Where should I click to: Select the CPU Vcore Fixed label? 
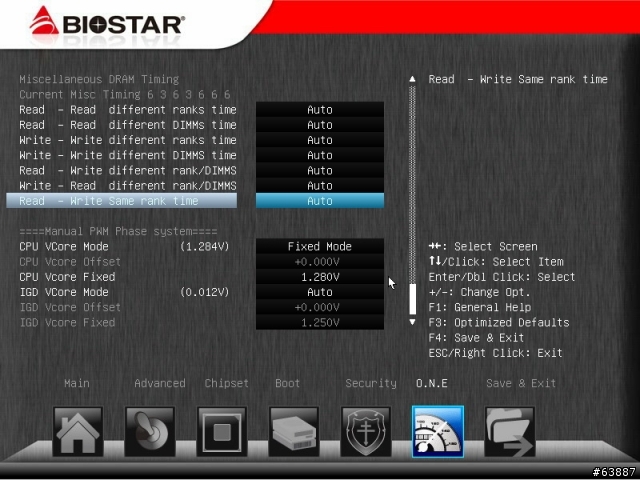pos(67,277)
